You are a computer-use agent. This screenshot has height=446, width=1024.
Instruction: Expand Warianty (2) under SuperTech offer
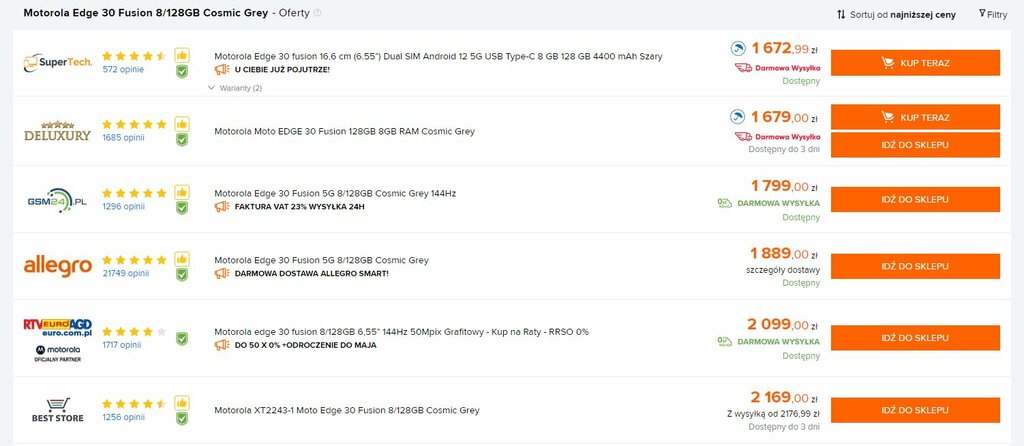[235, 88]
